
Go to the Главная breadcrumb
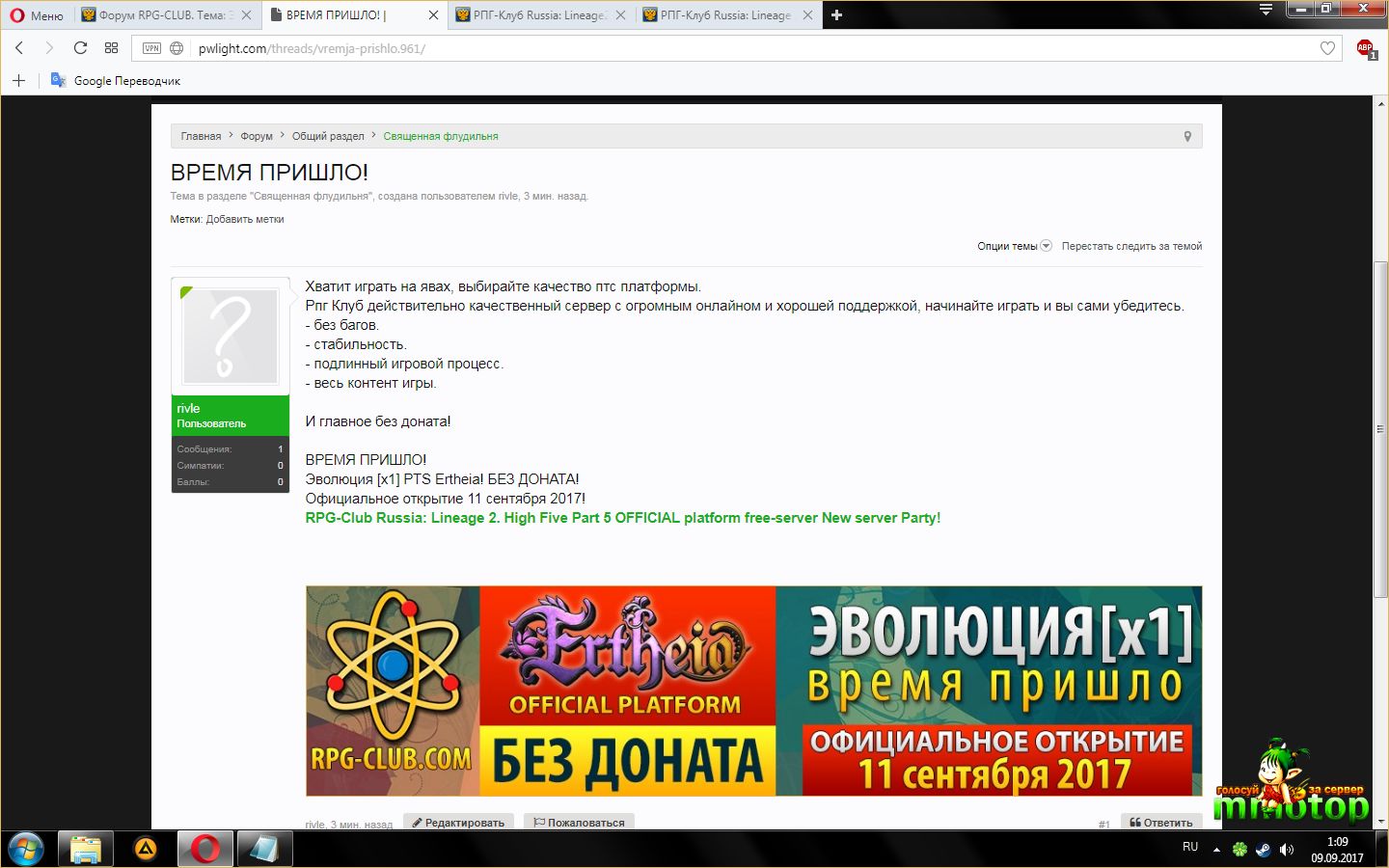pos(201,136)
